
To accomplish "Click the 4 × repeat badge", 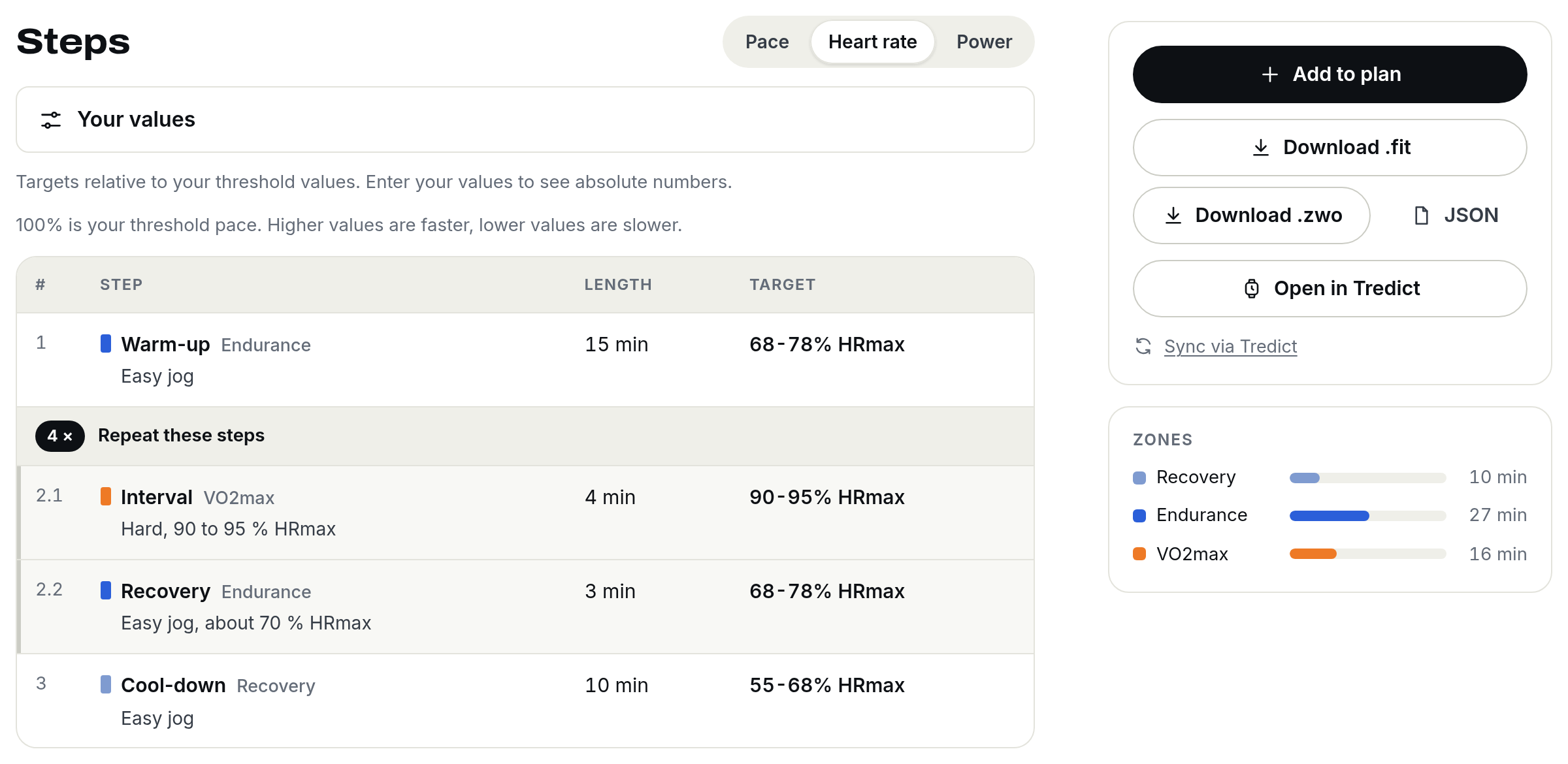I will pyautogui.click(x=59, y=436).
